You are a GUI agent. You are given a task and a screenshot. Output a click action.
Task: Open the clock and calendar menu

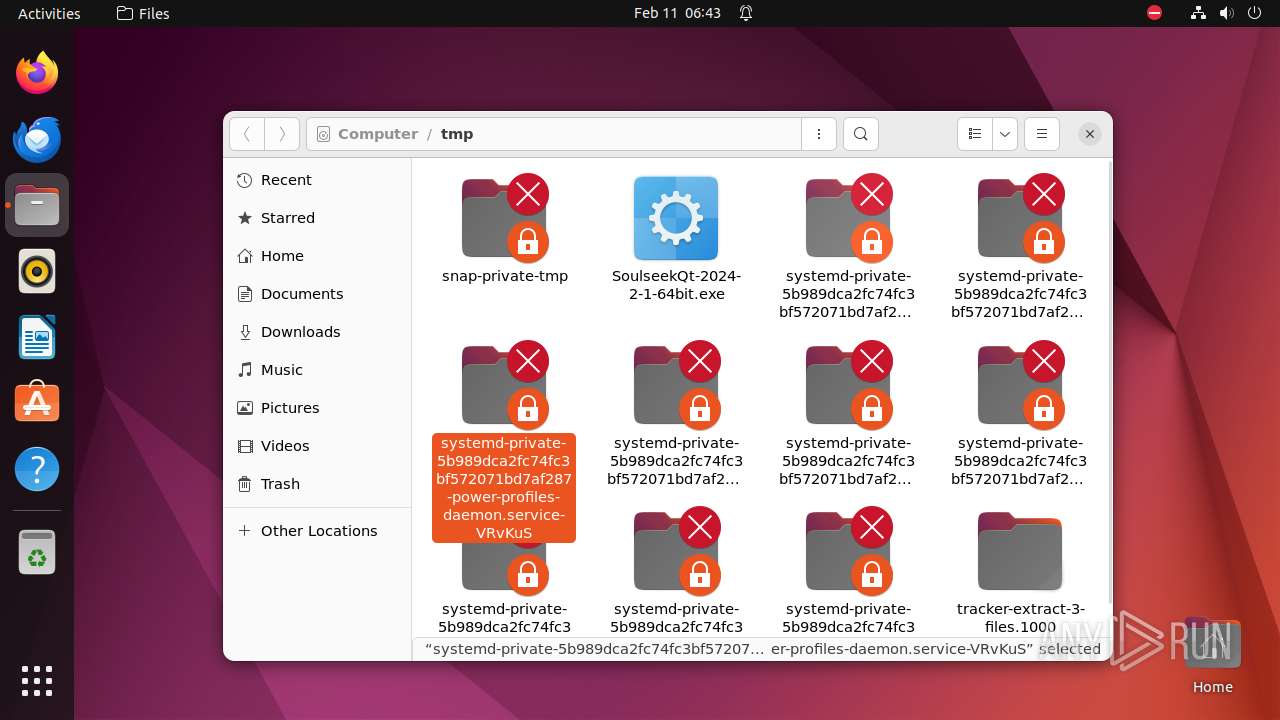point(677,13)
